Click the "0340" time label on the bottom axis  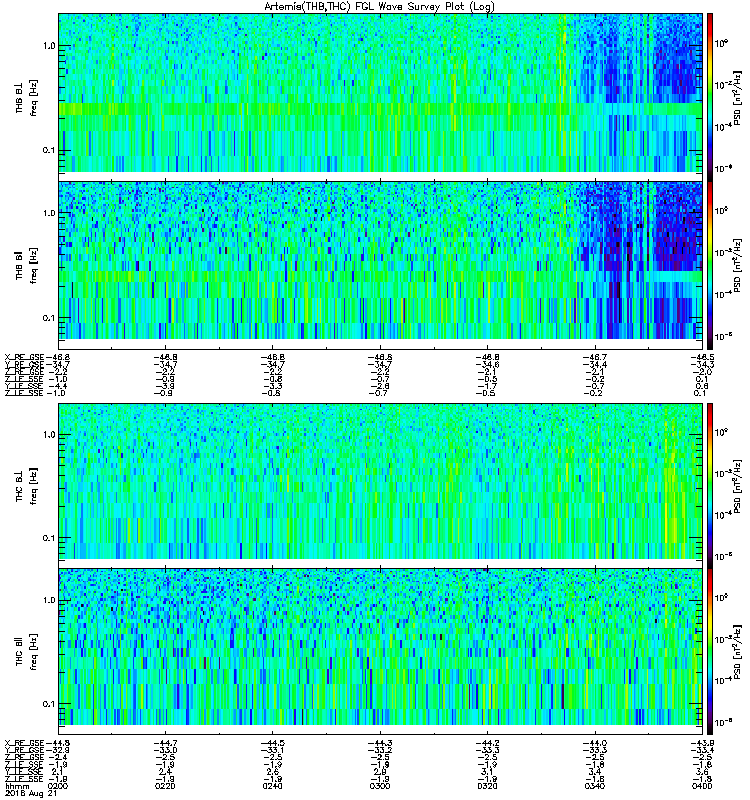pyautogui.click(x=595, y=786)
